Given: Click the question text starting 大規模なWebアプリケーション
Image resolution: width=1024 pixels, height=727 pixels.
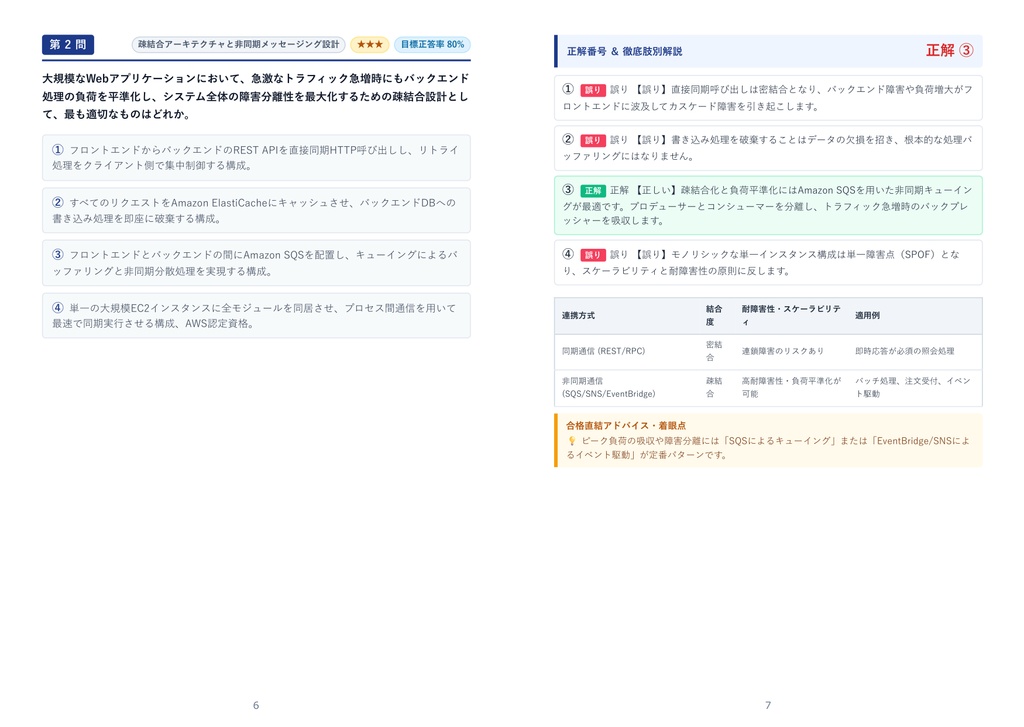Looking at the screenshot, I should (x=256, y=96).
